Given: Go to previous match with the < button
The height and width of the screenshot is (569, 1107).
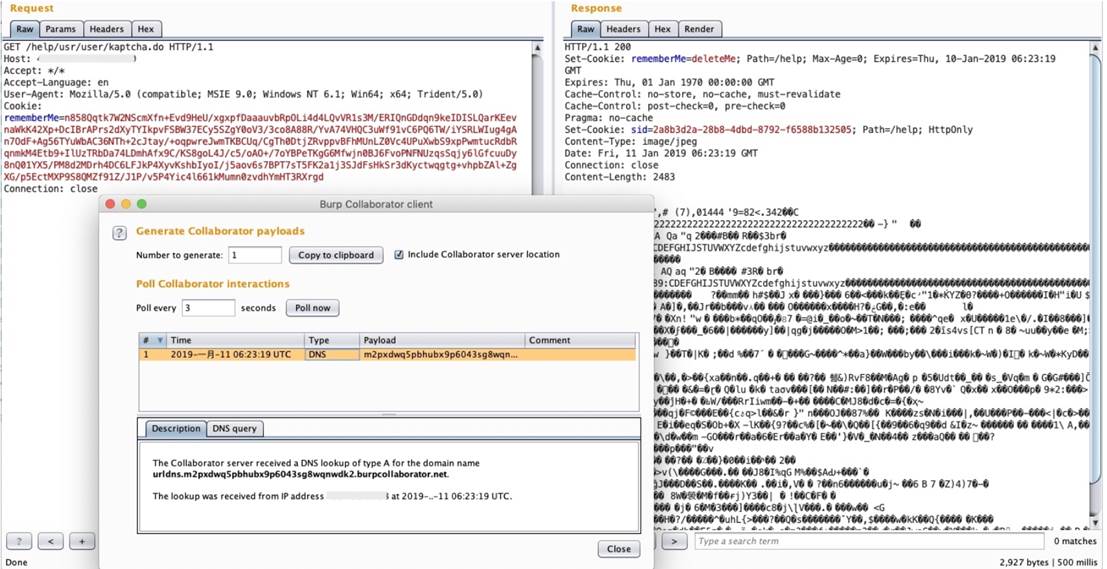Looking at the screenshot, I should pyautogui.click(x=50, y=541).
